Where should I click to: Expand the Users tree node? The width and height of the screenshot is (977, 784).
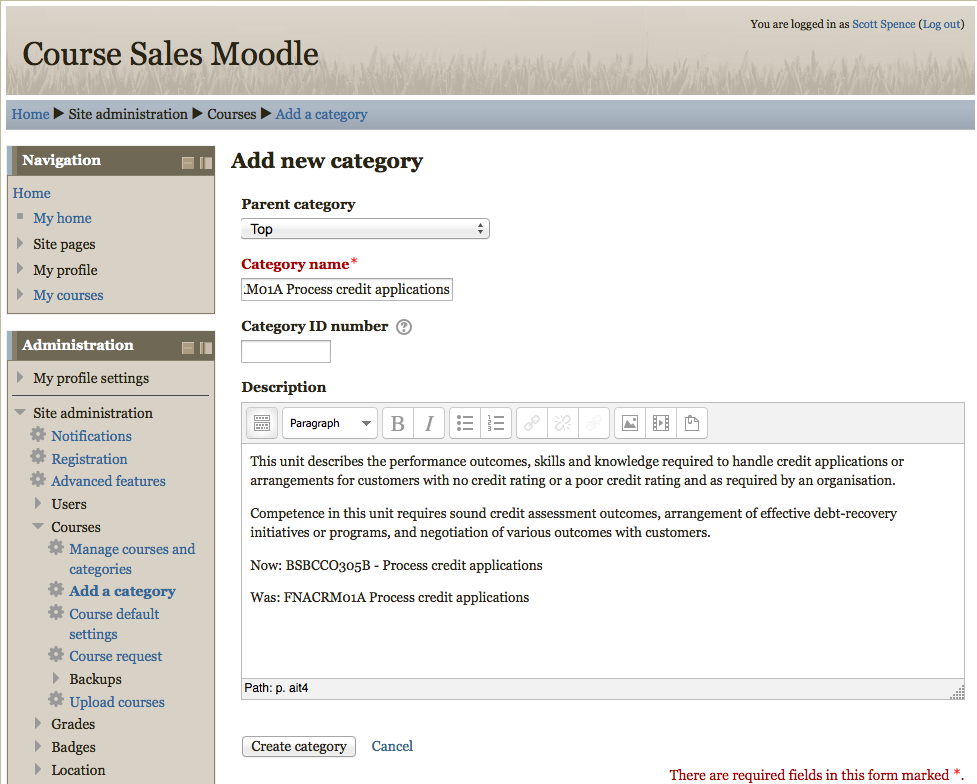point(39,504)
